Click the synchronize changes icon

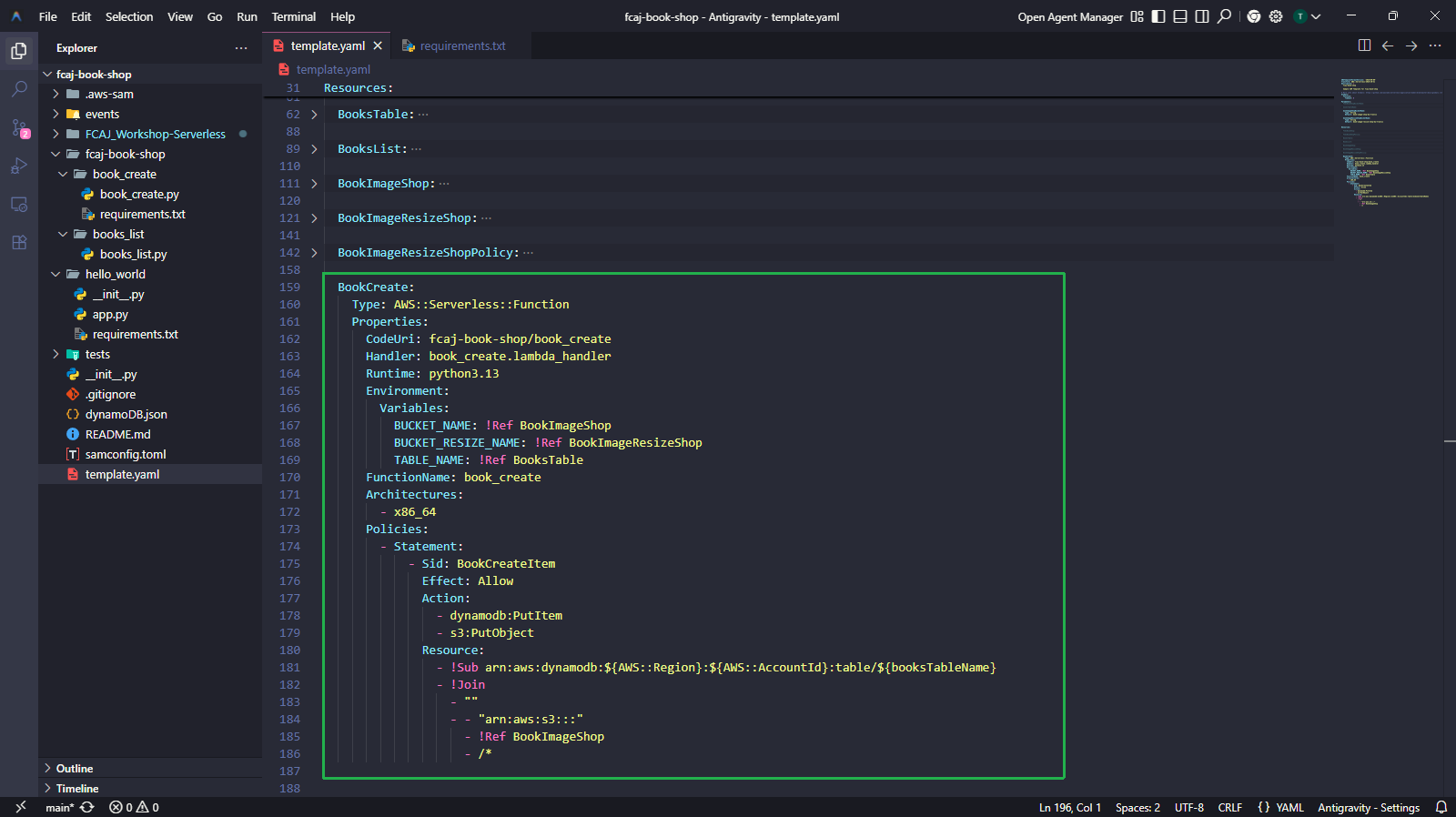87,807
